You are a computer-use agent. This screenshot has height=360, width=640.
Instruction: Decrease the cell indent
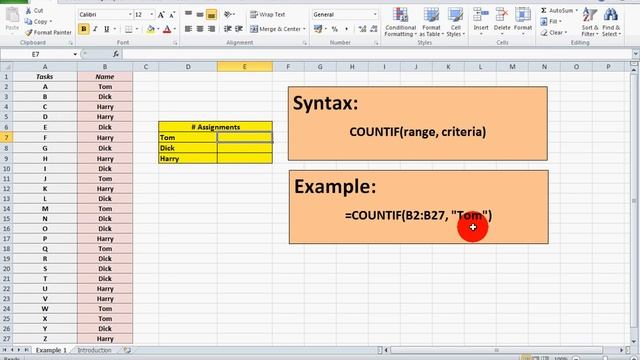coord(228,29)
